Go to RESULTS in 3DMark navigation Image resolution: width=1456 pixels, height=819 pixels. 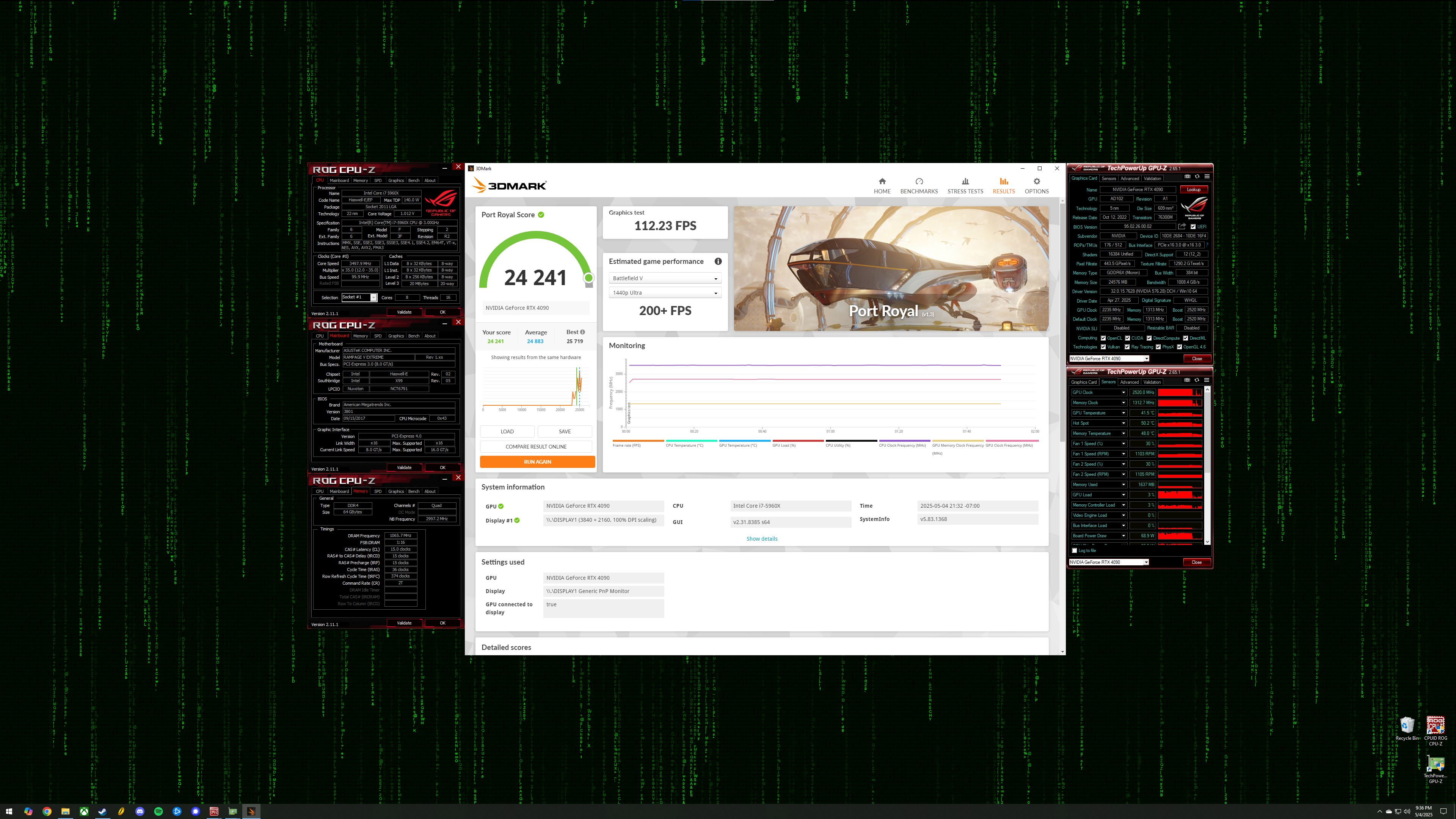pos(1003,186)
